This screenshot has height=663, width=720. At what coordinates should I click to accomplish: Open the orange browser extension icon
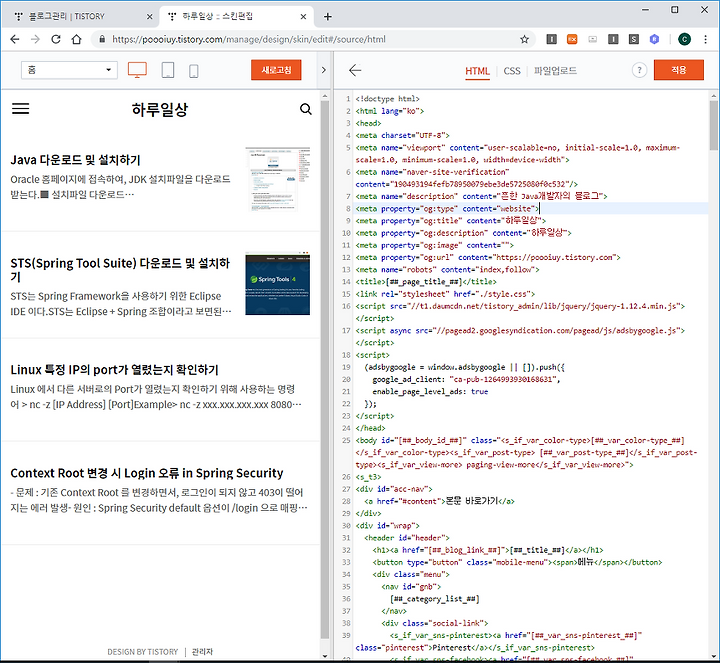point(572,39)
